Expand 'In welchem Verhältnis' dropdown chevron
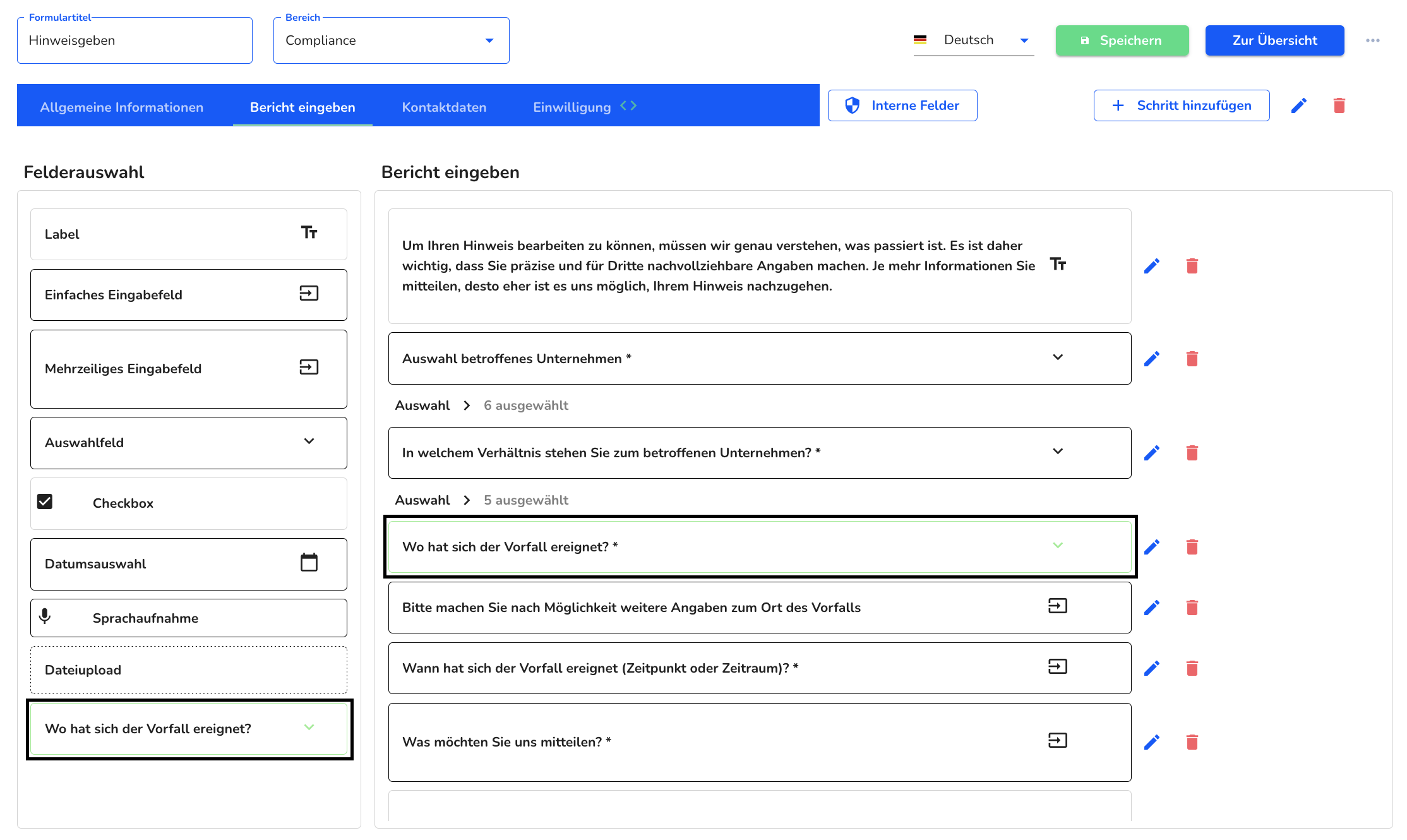This screenshot has width=1407, height=840. 1058,451
